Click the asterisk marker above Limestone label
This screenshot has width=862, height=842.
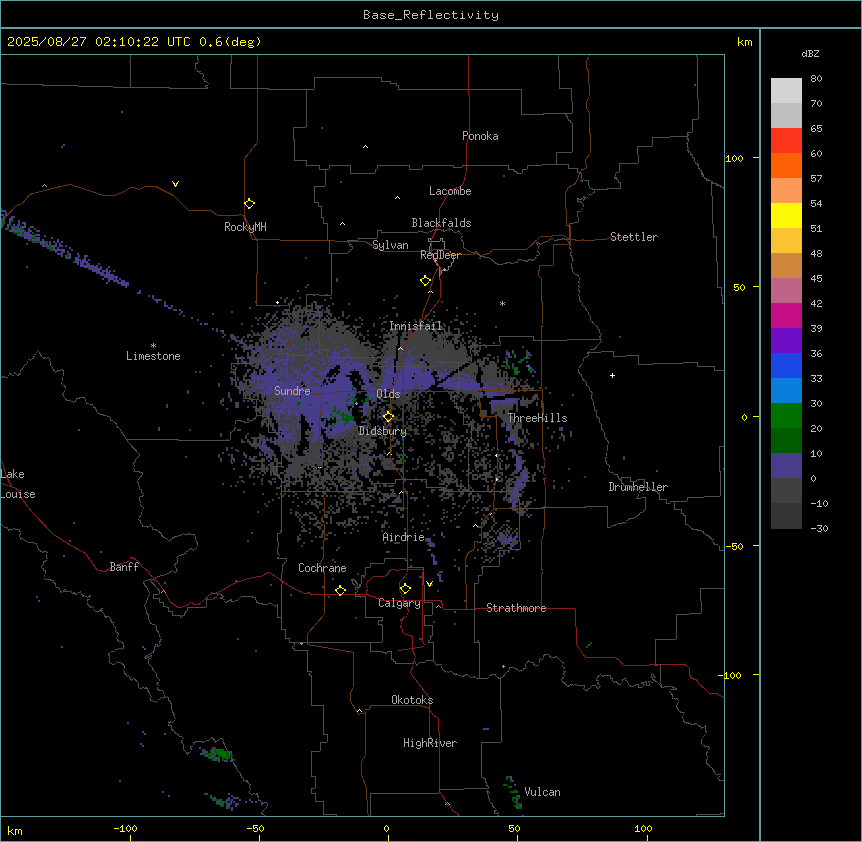(153, 346)
